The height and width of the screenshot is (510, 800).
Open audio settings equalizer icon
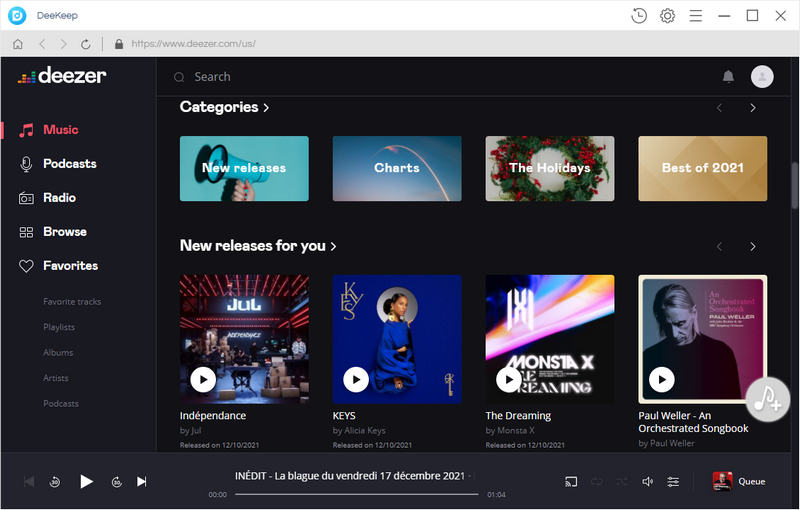coord(673,481)
